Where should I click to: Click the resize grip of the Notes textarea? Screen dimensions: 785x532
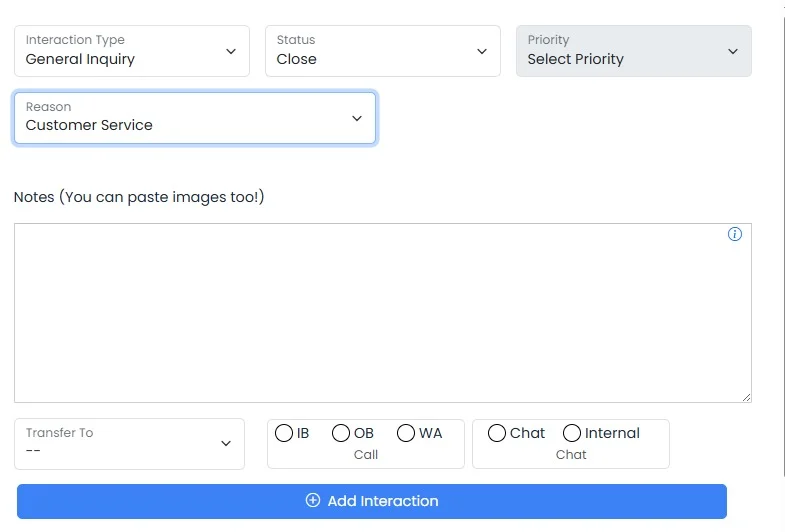[x=746, y=397]
